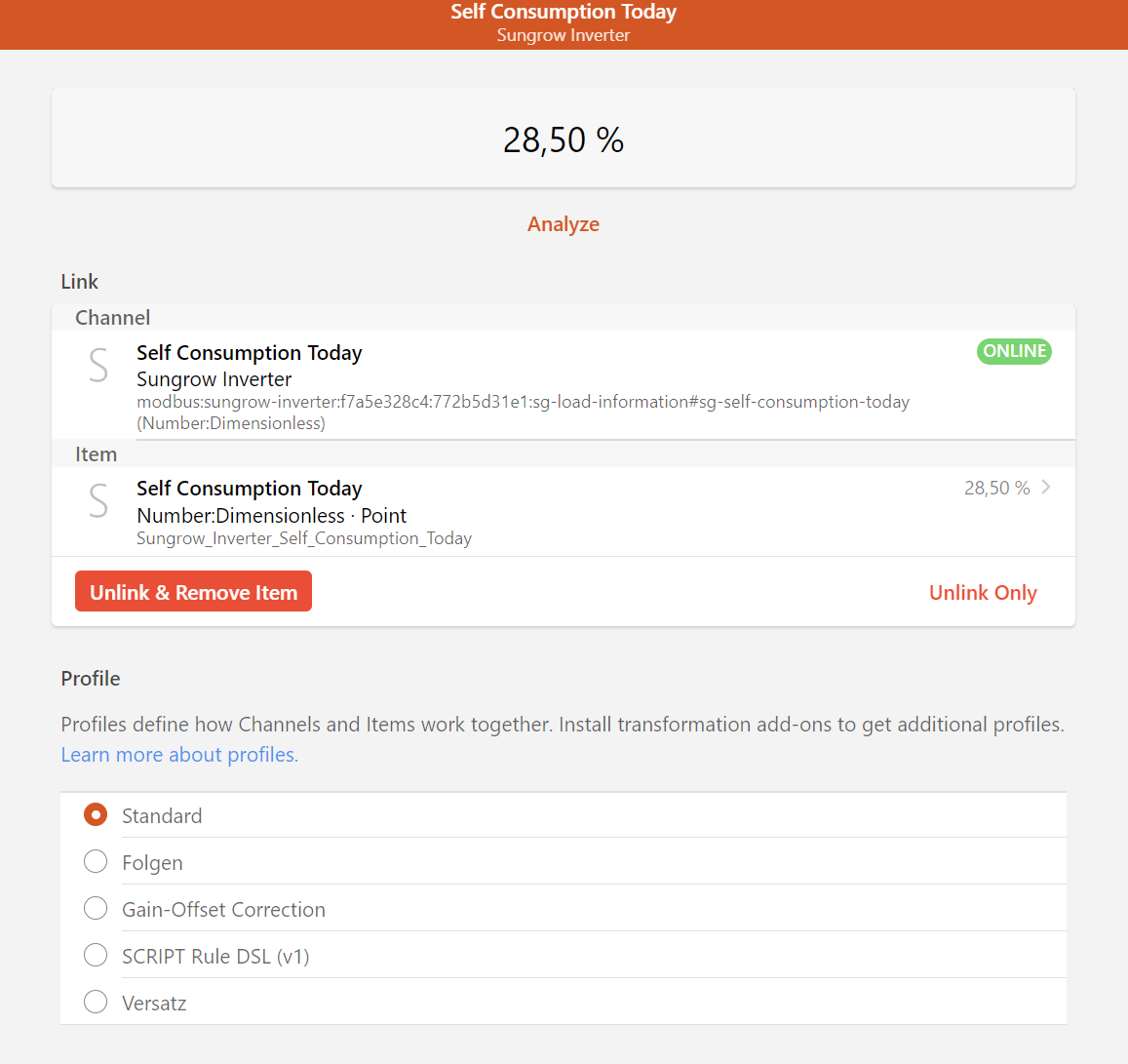The height and width of the screenshot is (1064, 1128).
Task: Select SCRIPT Rule DSL (v1) profile
Action: tap(96, 956)
